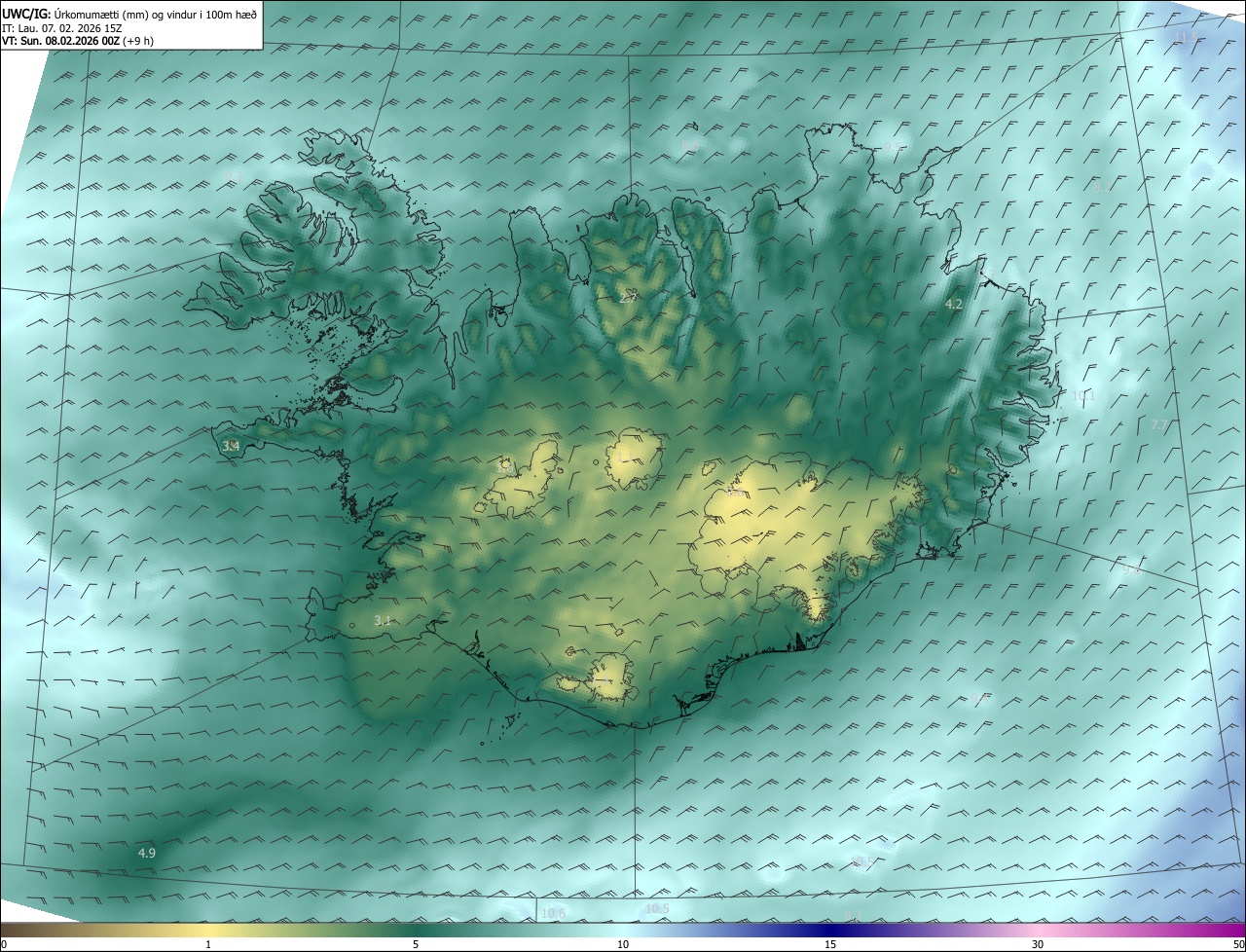Click the 3.4 value label on the map
This screenshot has height=952, width=1246.
(x=231, y=446)
